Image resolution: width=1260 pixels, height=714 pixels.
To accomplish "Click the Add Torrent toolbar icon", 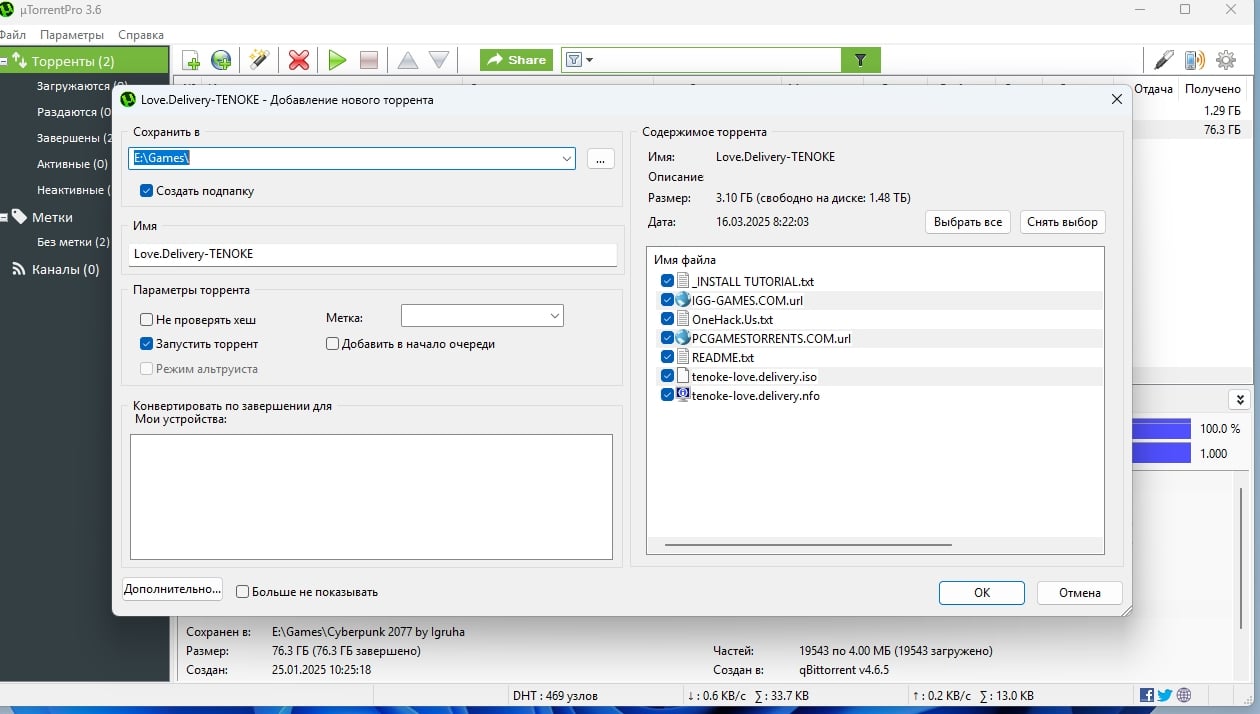I will tap(191, 60).
